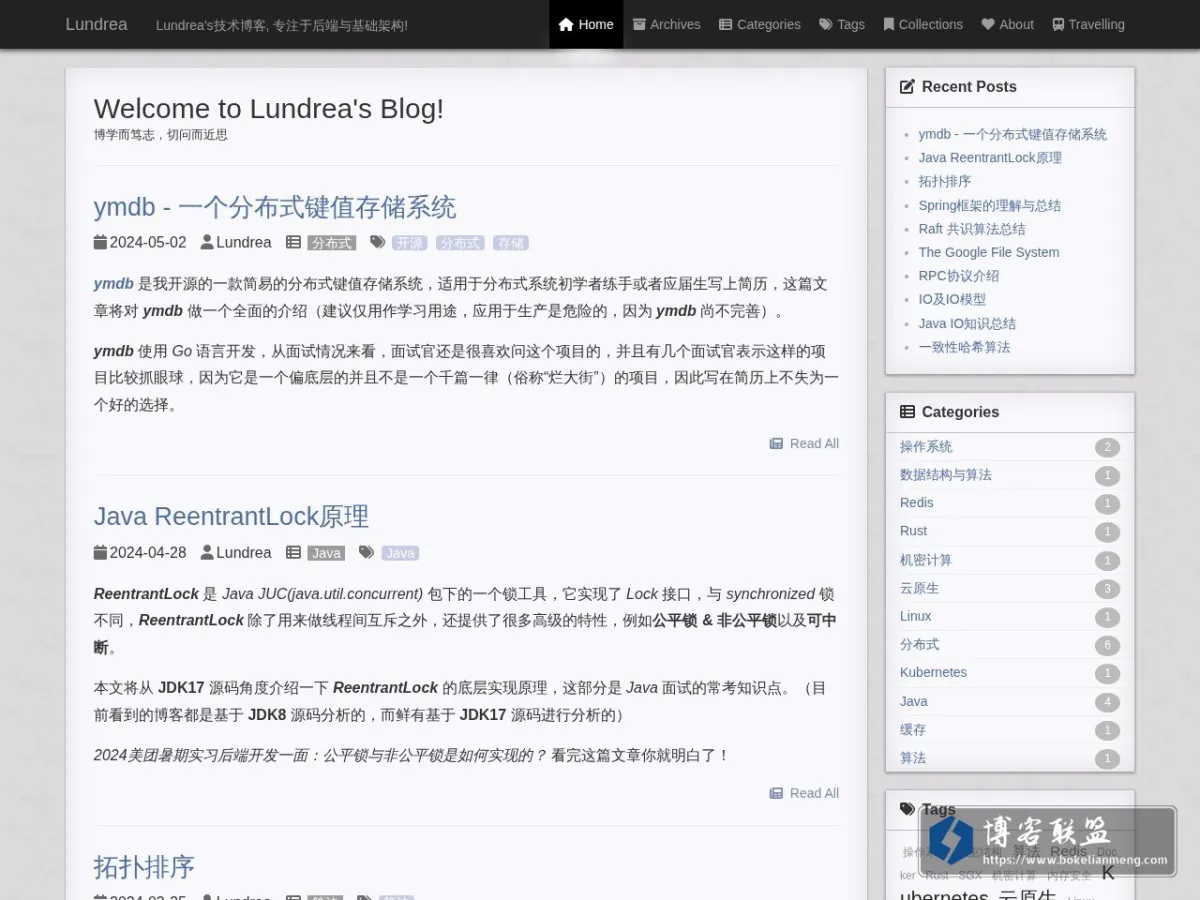Click the Read All newspaper icon of ReentrantLock post
This screenshot has height=900, width=1200.
pos(776,793)
